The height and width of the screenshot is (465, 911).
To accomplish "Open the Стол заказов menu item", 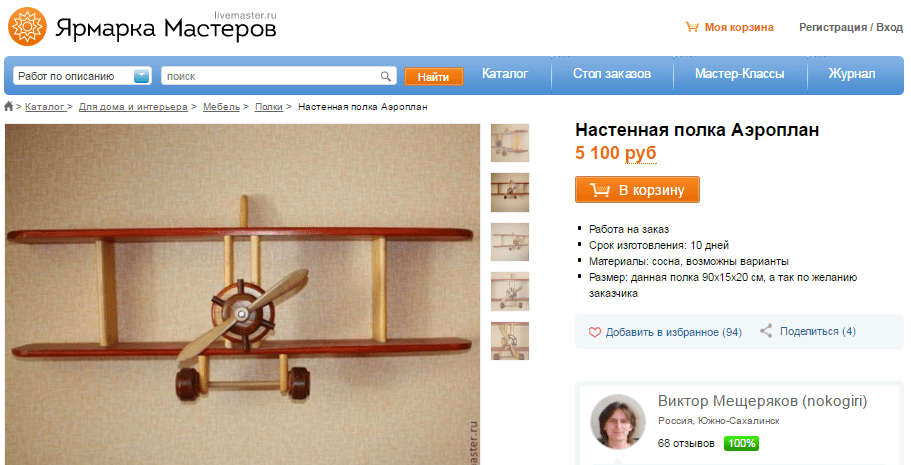I will point(612,74).
